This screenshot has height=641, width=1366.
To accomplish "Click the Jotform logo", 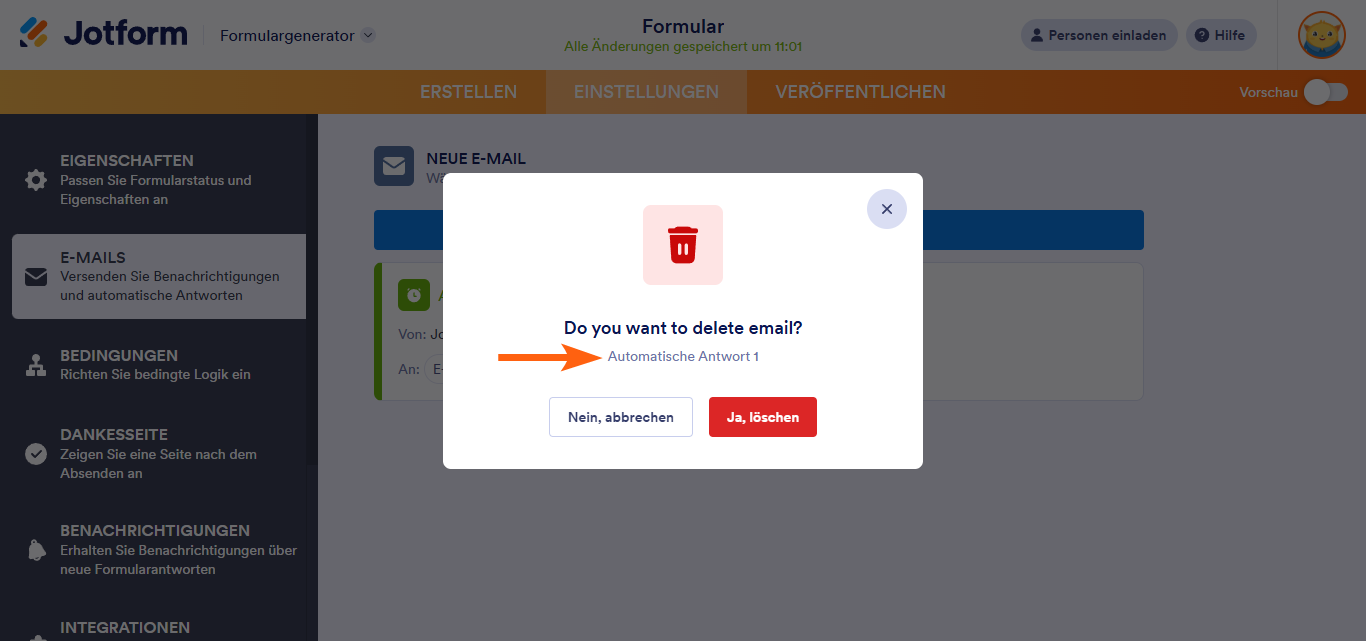I will tap(103, 33).
